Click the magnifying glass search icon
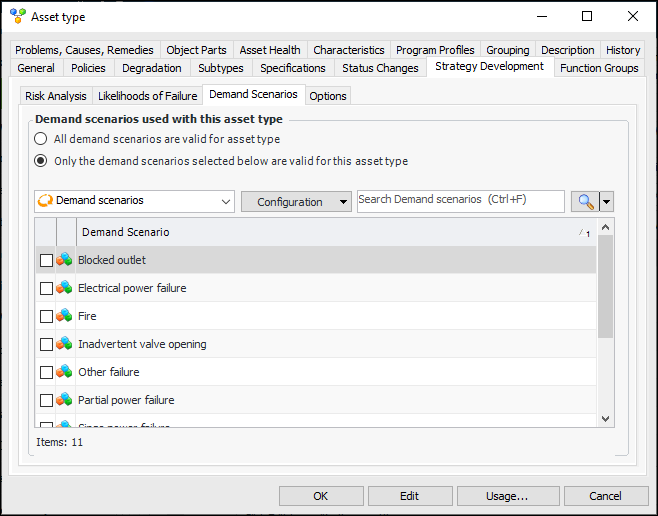Image resolution: width=658 pixels, height=516 pixels. [x=584, y=201]
